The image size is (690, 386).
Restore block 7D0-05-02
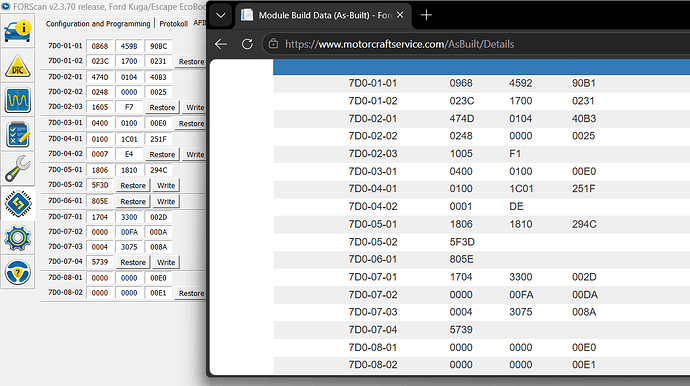point(133,185)
